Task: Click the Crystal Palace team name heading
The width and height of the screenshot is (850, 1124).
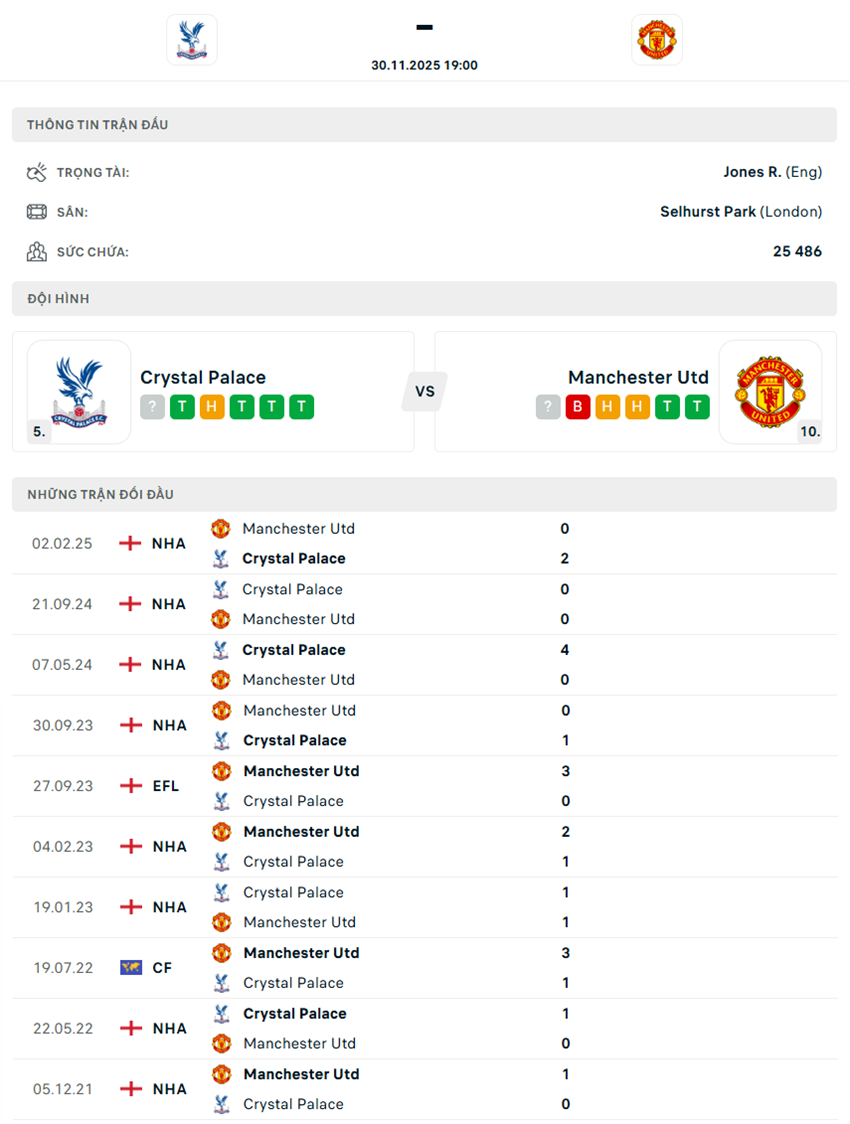Action: click(203, 377)
